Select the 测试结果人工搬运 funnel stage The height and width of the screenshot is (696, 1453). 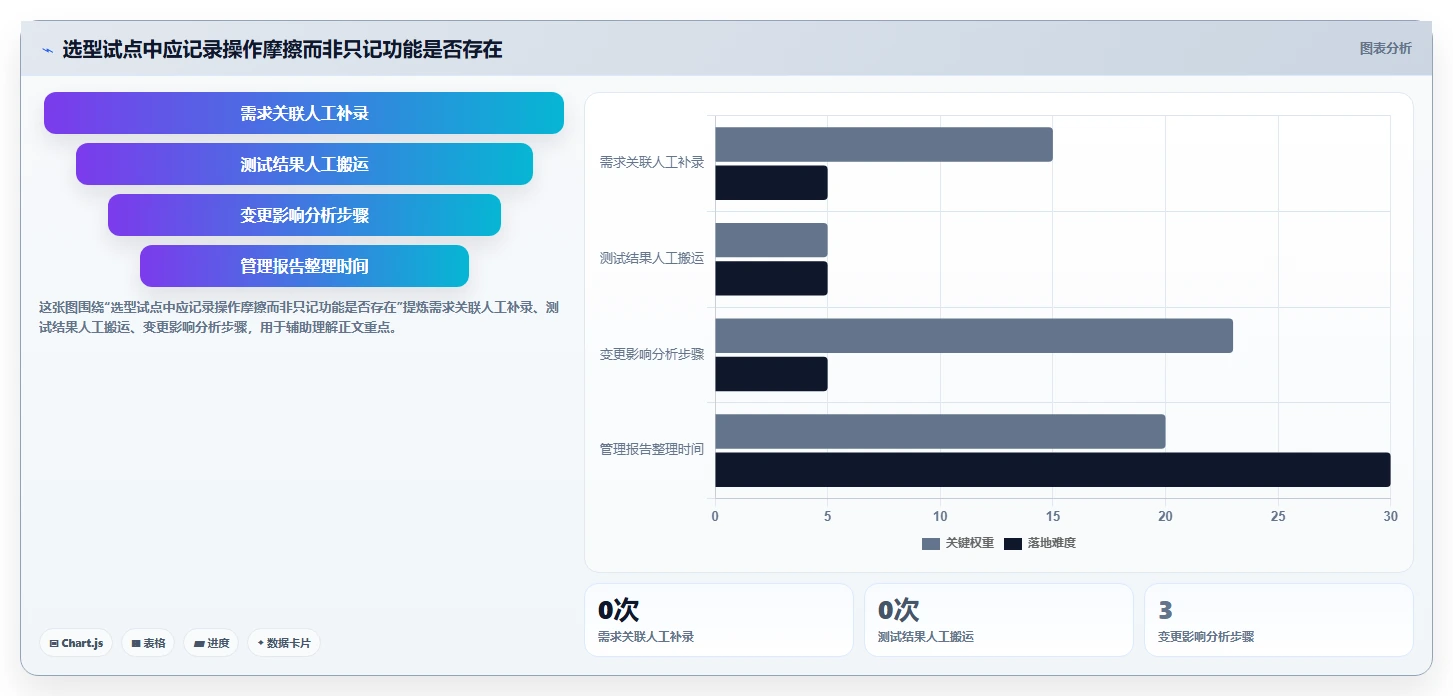pyautogui.click(x=304, y=164)
